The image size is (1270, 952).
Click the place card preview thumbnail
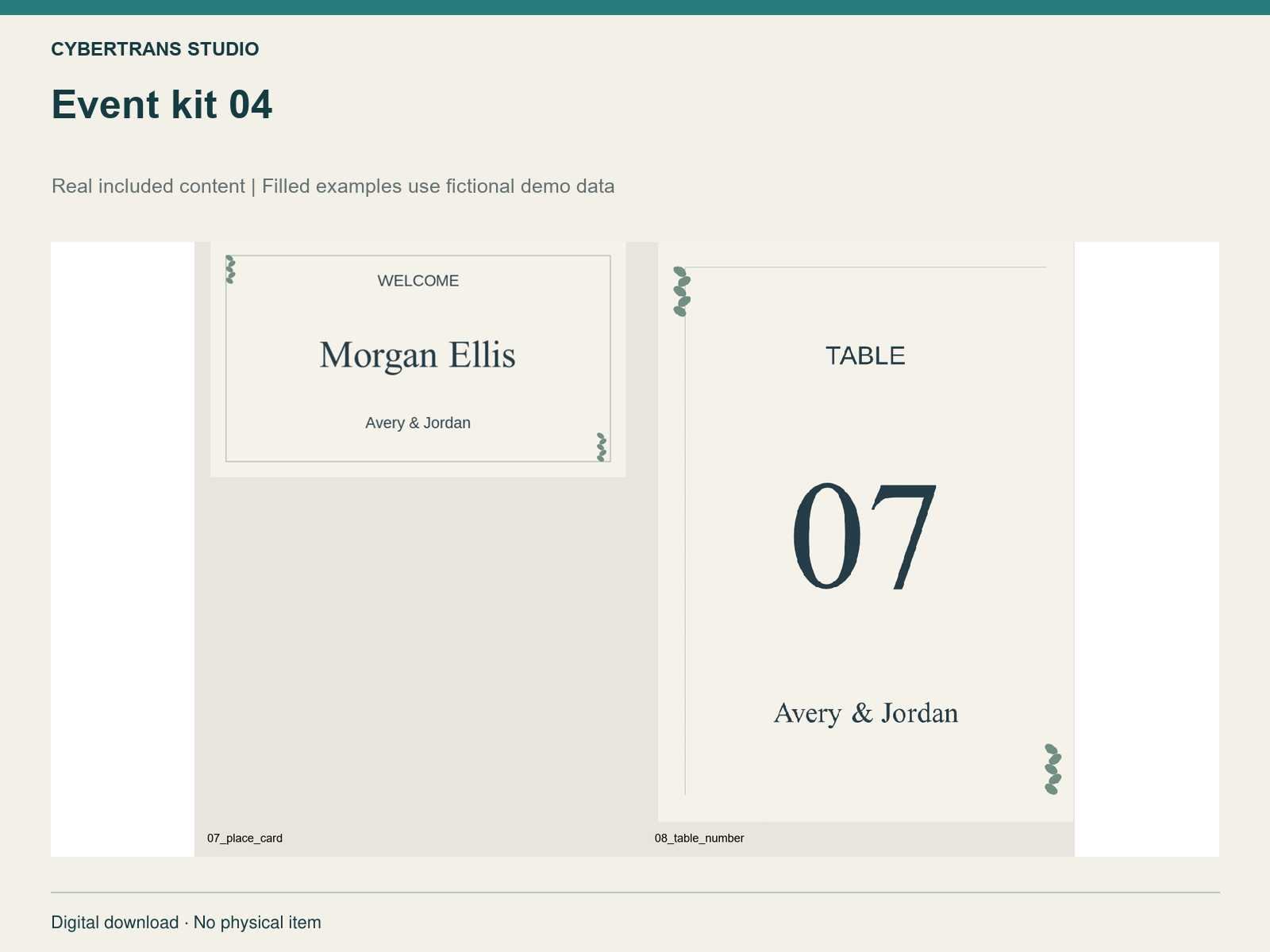pos(418,359)
